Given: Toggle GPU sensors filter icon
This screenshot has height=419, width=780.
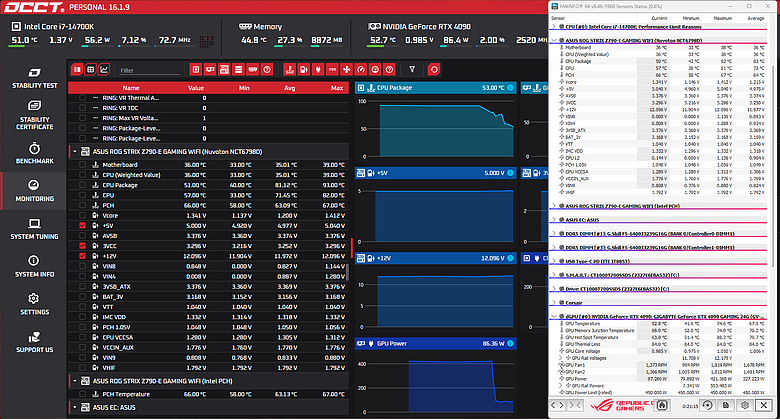Looking at the screenshot, I should (x=210, y=70).
